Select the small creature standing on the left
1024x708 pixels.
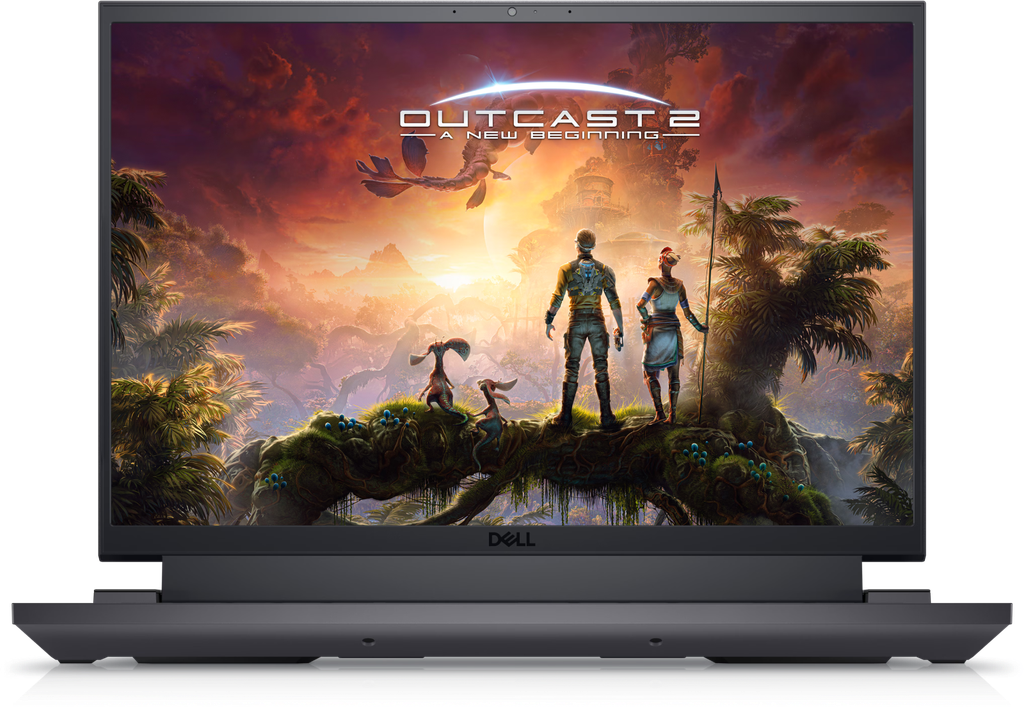tap(440, 375)
